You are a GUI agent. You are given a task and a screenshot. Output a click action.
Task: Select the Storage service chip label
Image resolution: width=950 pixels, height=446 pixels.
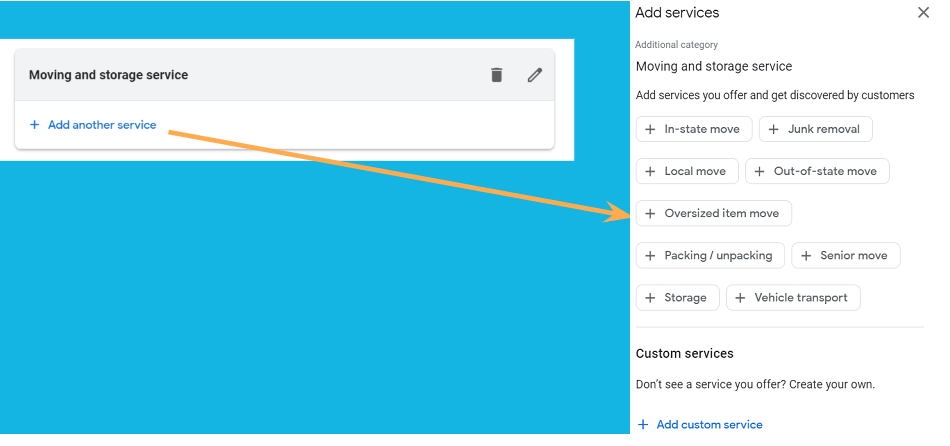click(685, 297)
